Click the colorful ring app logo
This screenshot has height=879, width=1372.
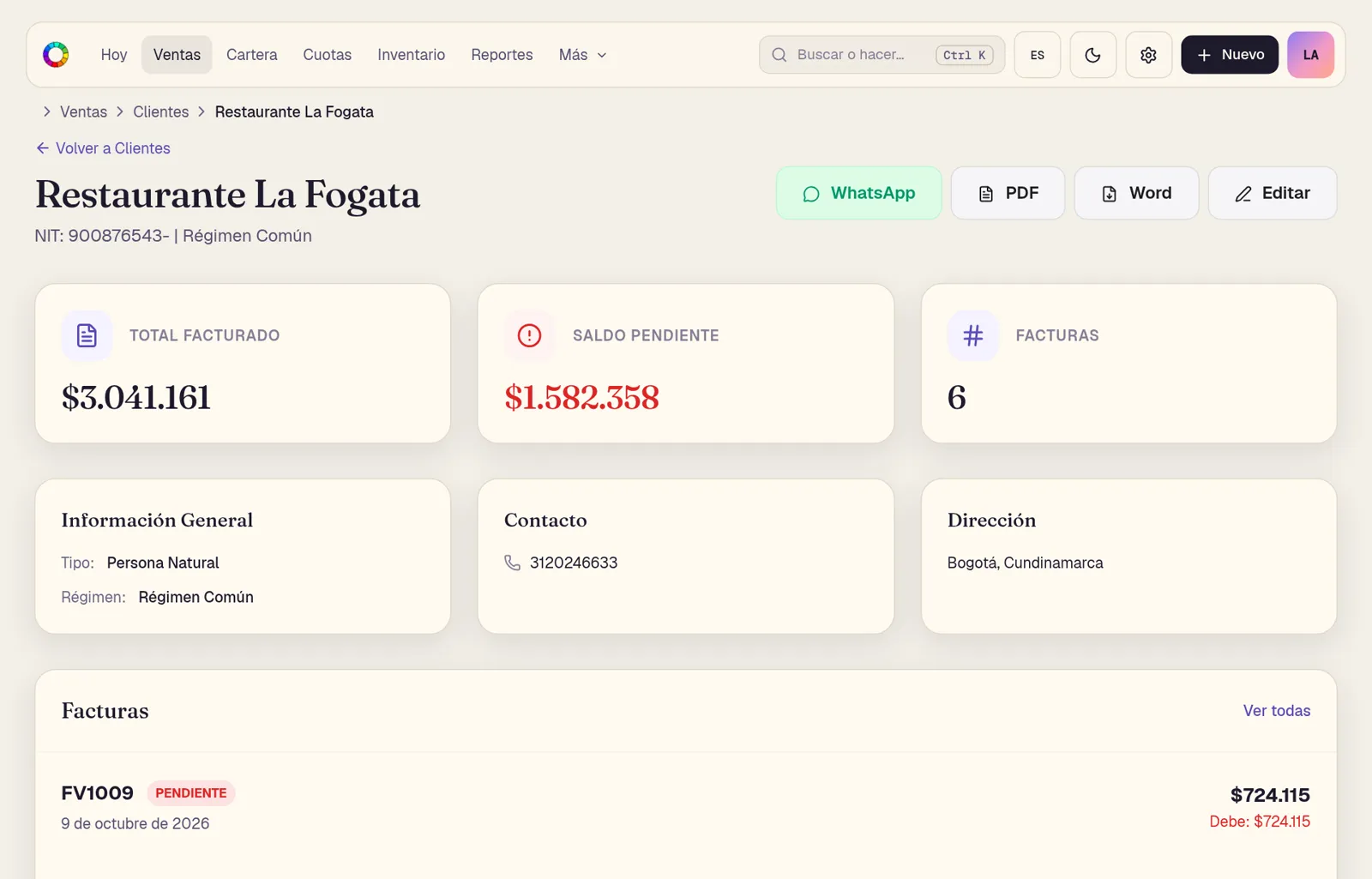56,55
